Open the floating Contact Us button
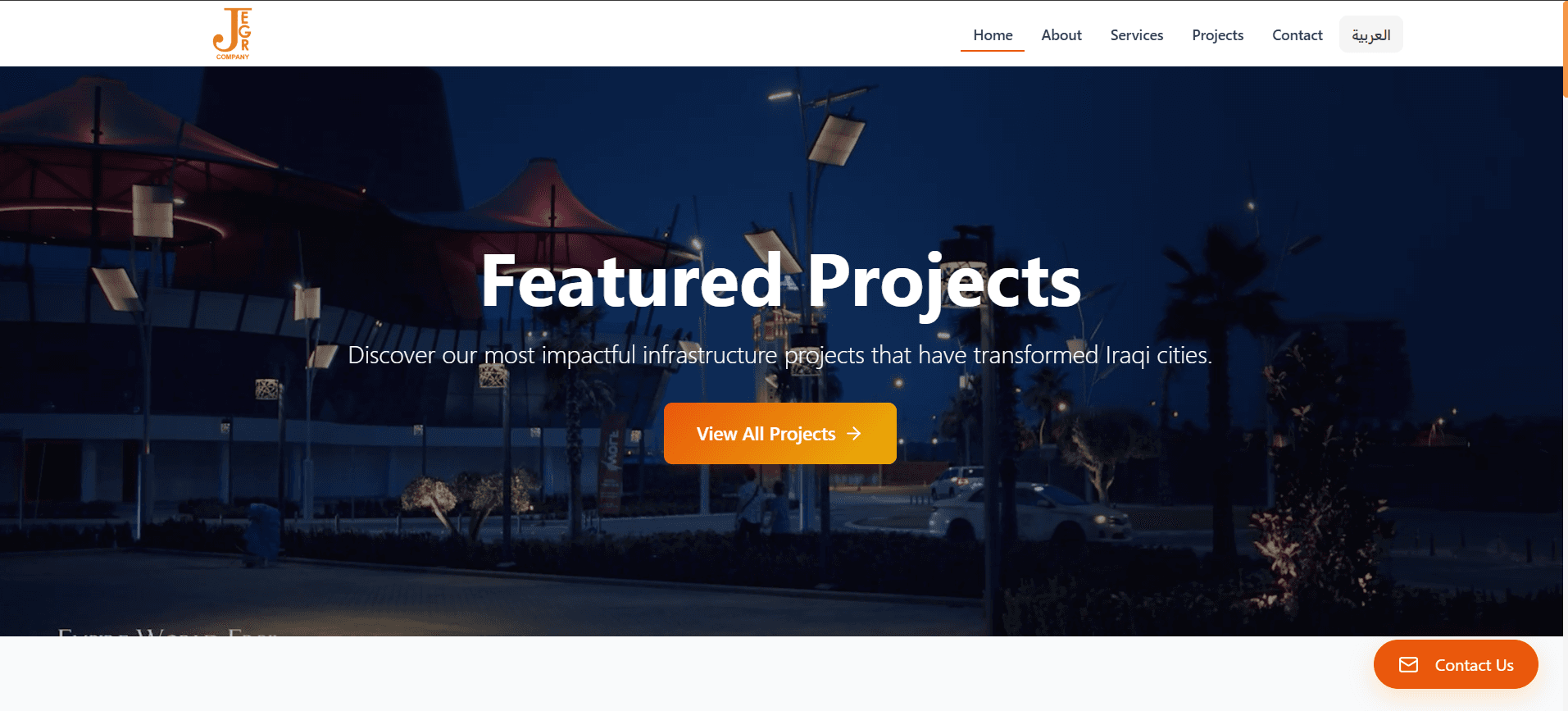The image size is (1568, 711). [x=1456, y=664]
